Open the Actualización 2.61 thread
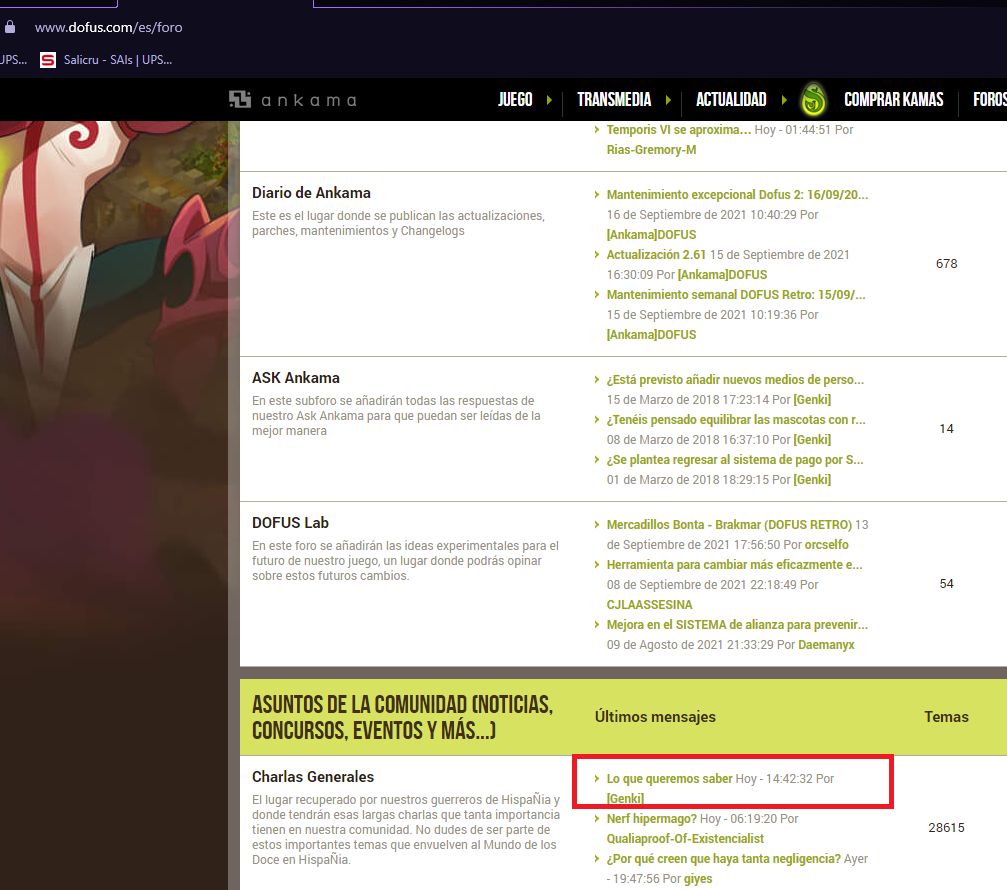 click(656, 254)
